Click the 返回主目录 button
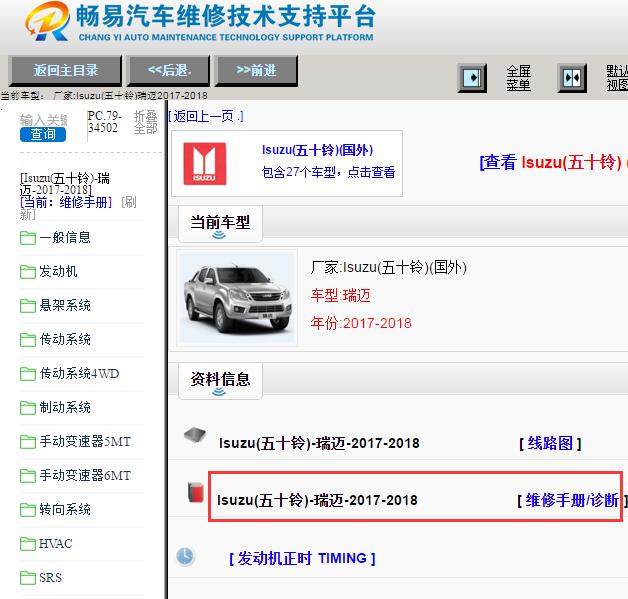The width and height of the screenshot is (628, 599). coord(65,71)
